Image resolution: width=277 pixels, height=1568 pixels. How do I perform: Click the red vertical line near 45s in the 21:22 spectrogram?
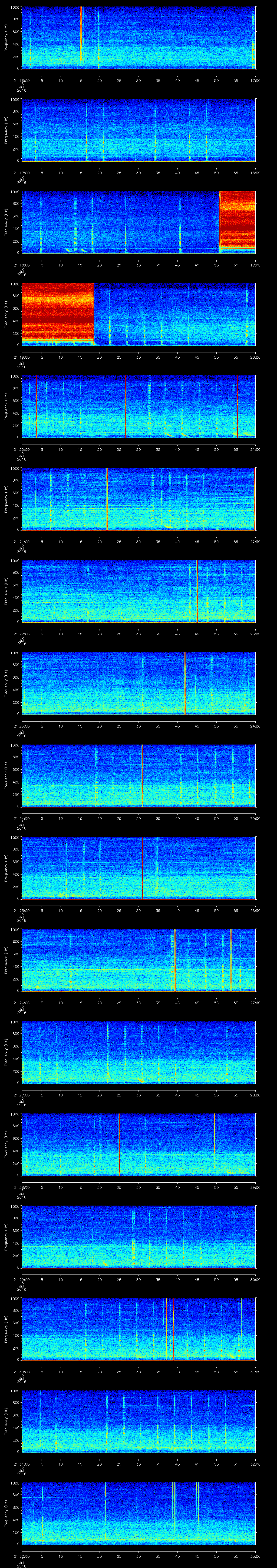point(197,590)
